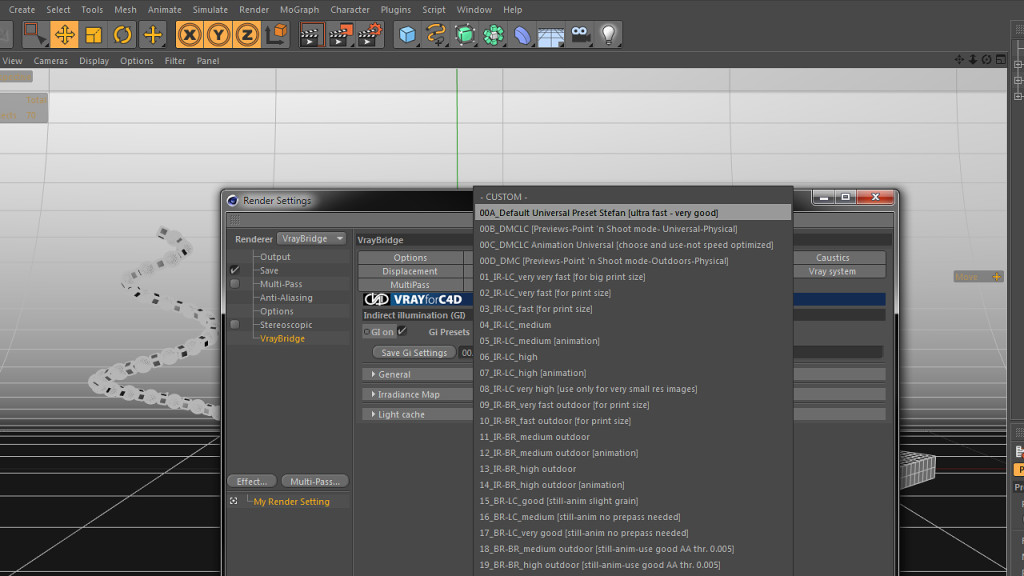Open the Create menu
Viewport: 1024px width, 576px height.
click(22, 10)
